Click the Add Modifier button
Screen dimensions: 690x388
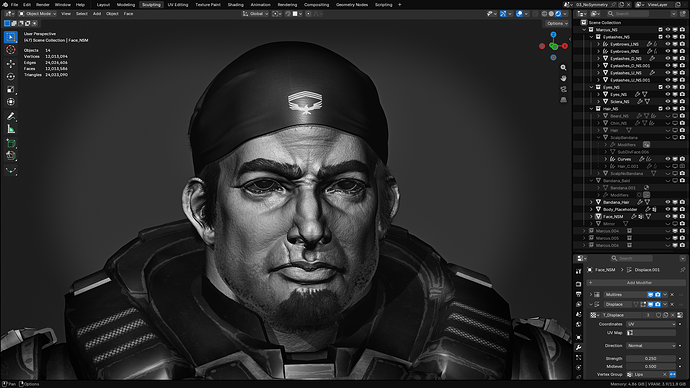[636, 282]
